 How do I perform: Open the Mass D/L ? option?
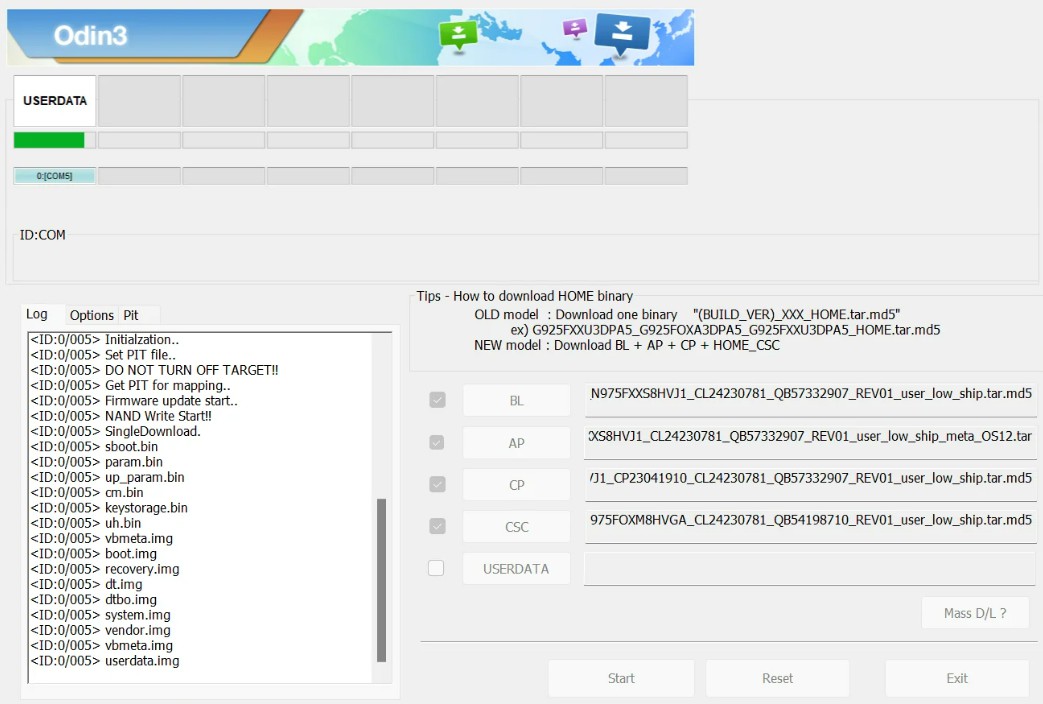tap(974, 613)
